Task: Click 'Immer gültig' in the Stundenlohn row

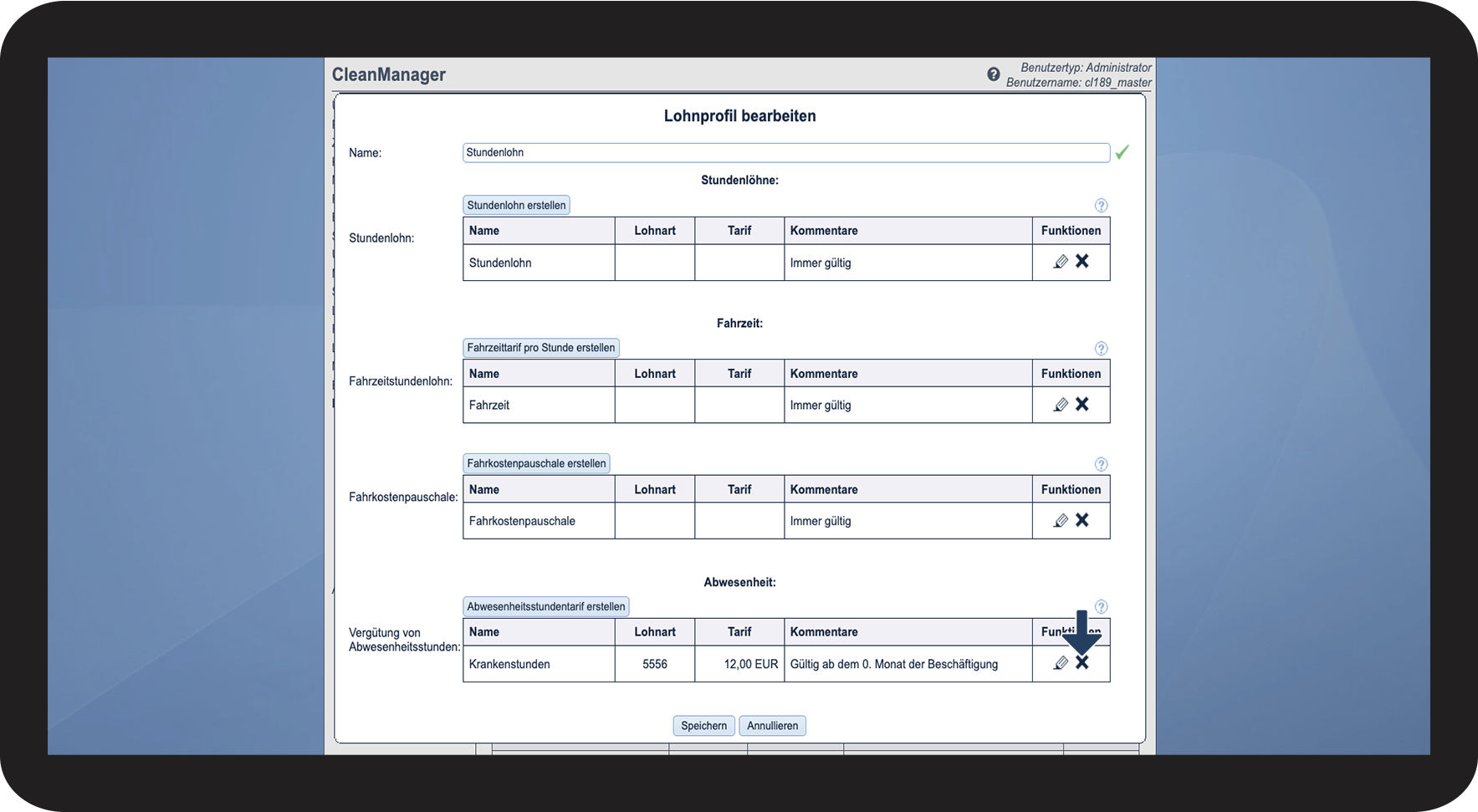Action: [x=821, y=263]
